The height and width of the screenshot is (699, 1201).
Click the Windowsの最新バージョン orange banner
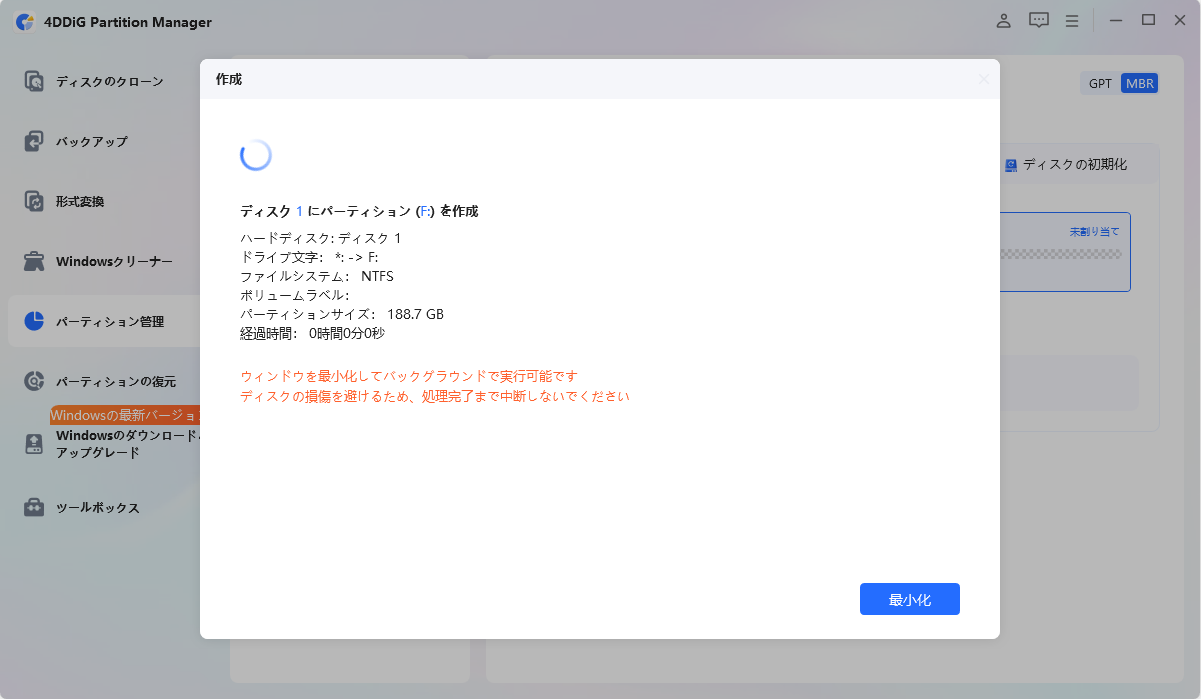pyautogui.click(x=125, y=415)
